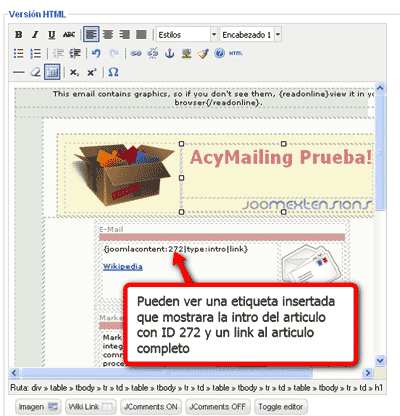Center align the text
This screenshot has width=400, height=416.
[108, 35]
